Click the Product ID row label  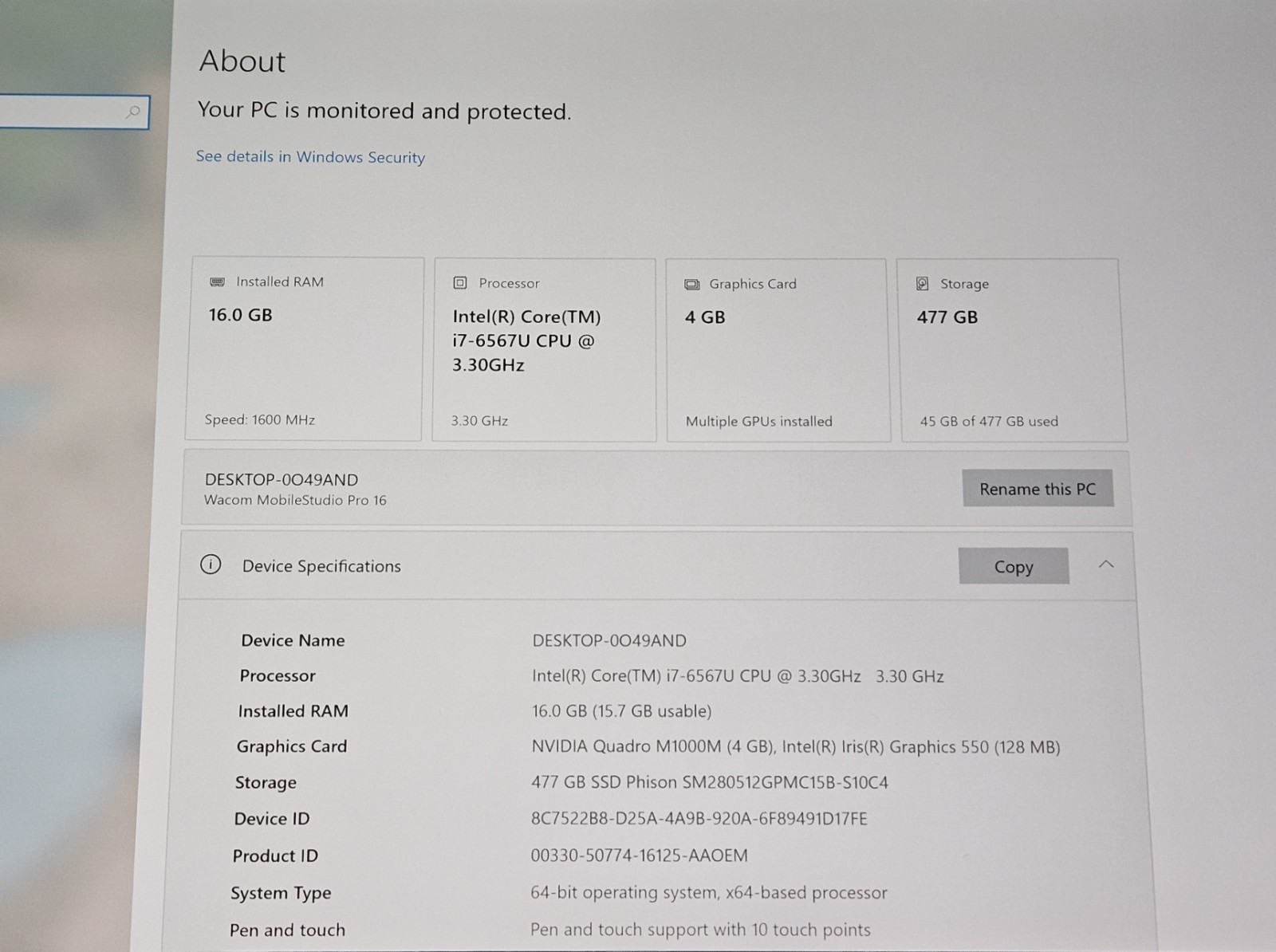pos(275,856)
